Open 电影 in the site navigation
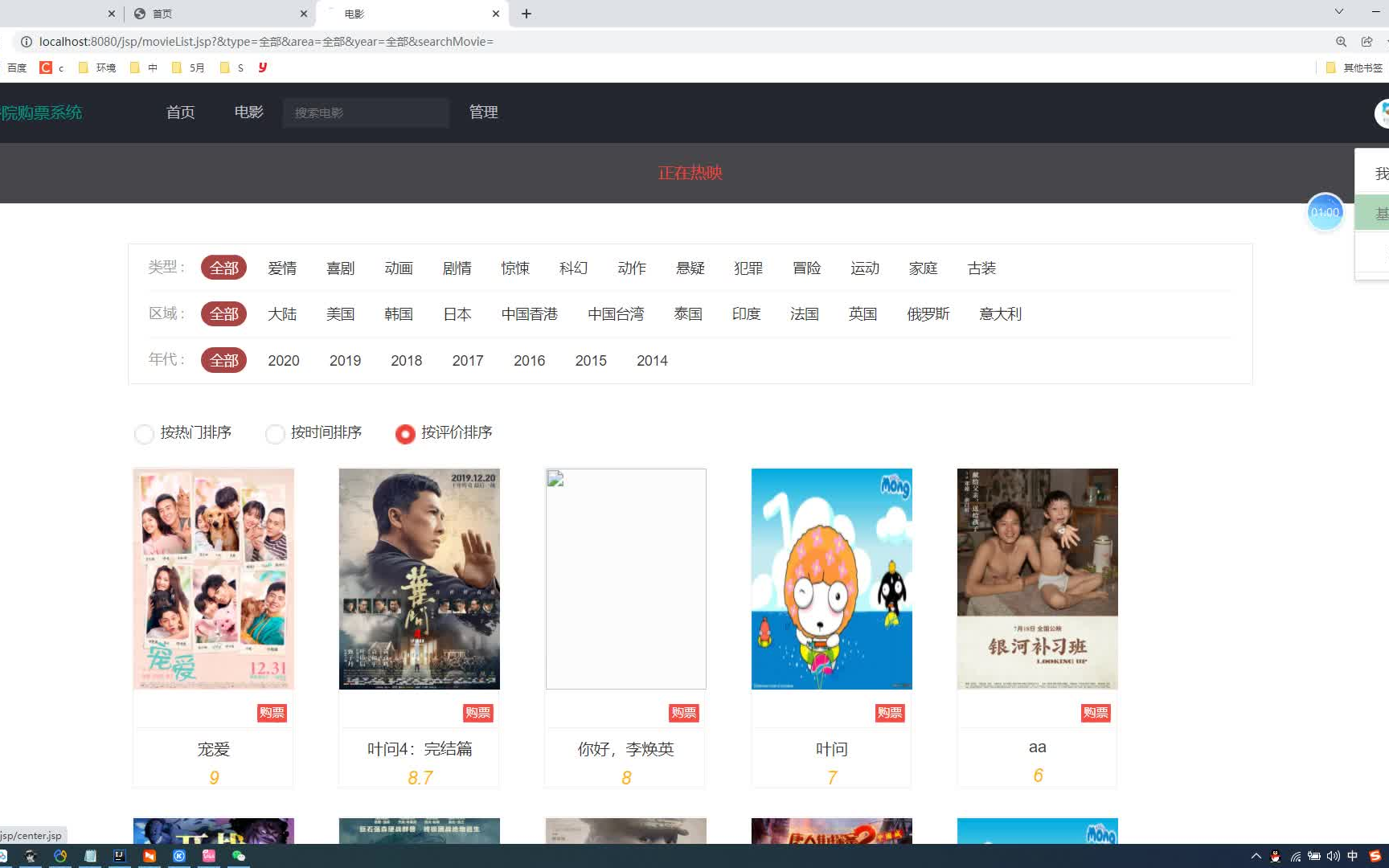 click(x=249, y=113)
